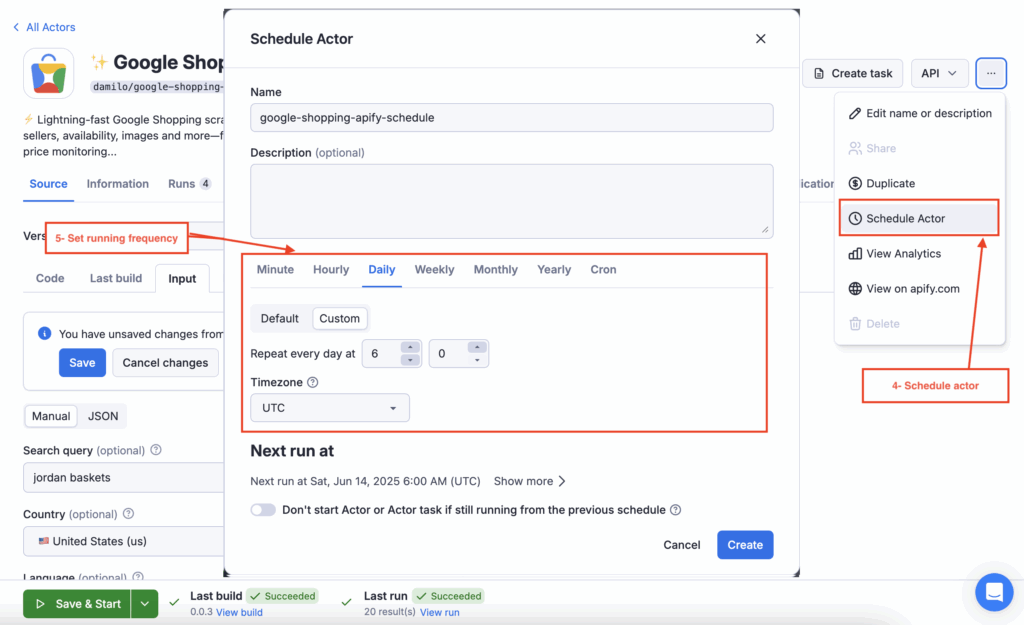Click the Description text area
The height and width of the screenshot is (625, 1024).
(511, 201)
